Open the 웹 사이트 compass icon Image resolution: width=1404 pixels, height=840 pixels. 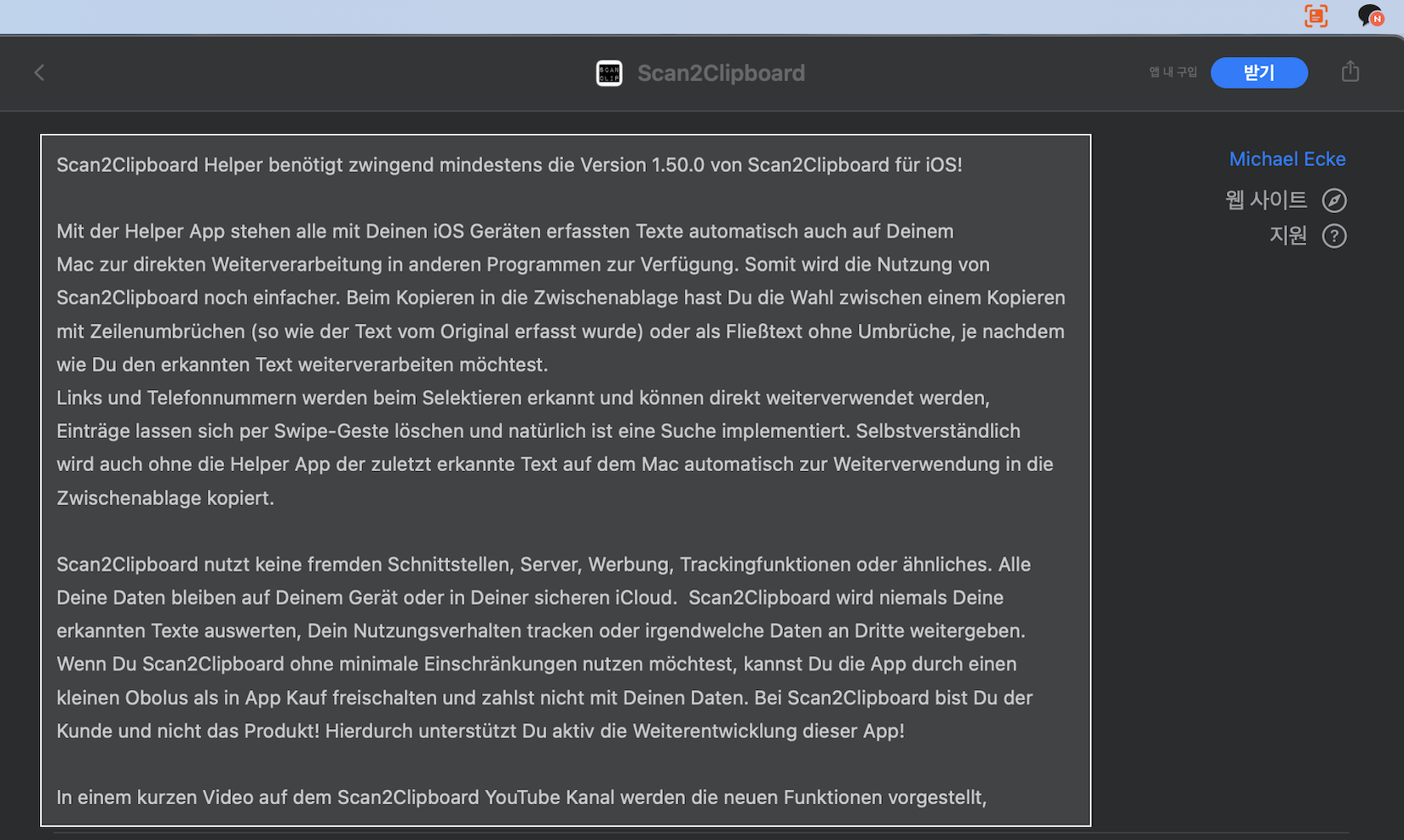point(1334,200)
